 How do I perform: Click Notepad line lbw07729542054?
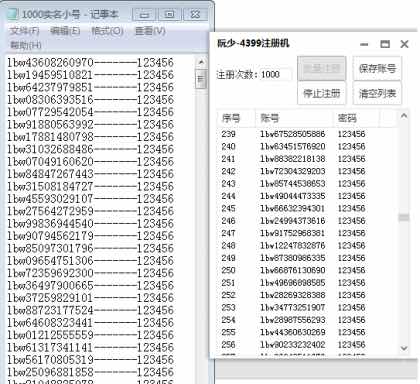pos(91,112)
